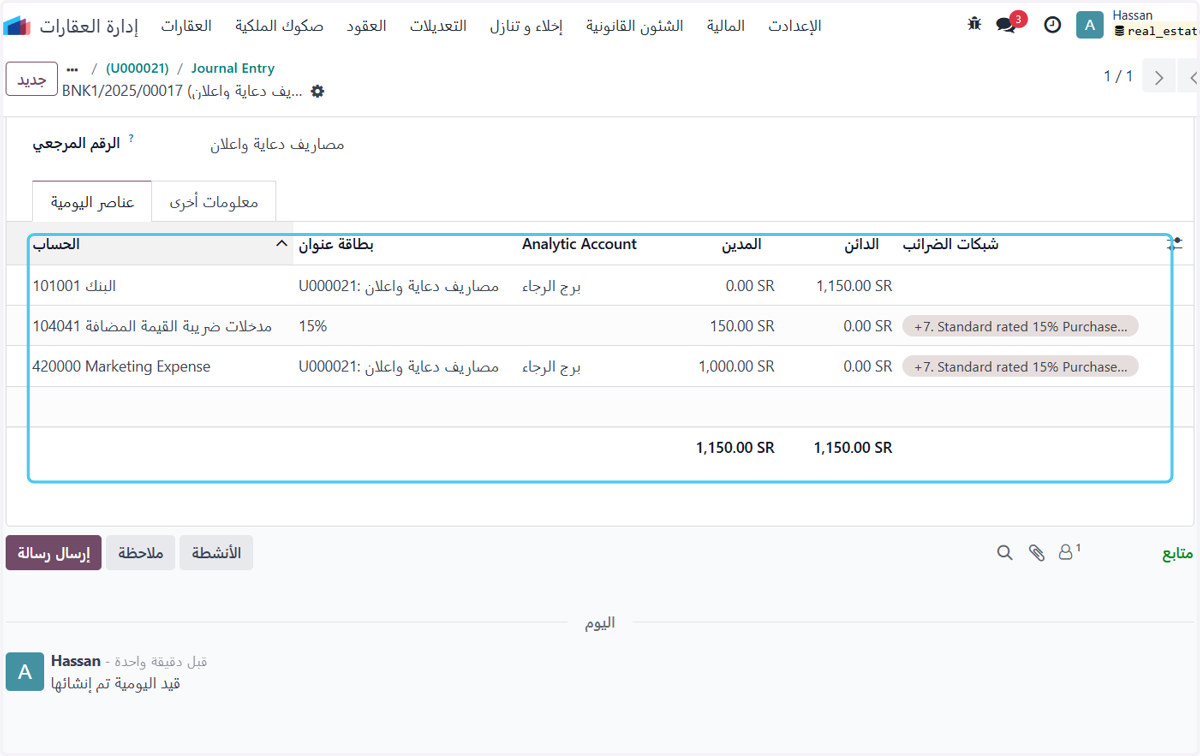Click the 1,150.00 SR credit in البنك row
The width and height of the screenshot is (1200, 756).
coord(854,286)
